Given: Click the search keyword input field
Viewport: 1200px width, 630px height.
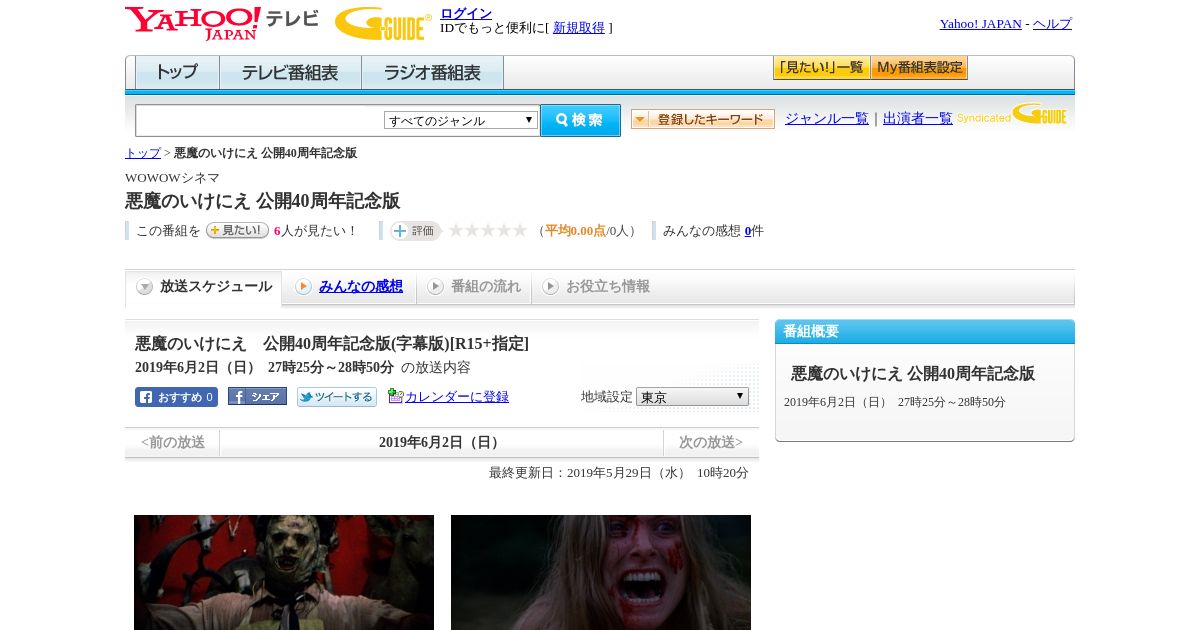Looking at the screenshot, I should (260, 120).
